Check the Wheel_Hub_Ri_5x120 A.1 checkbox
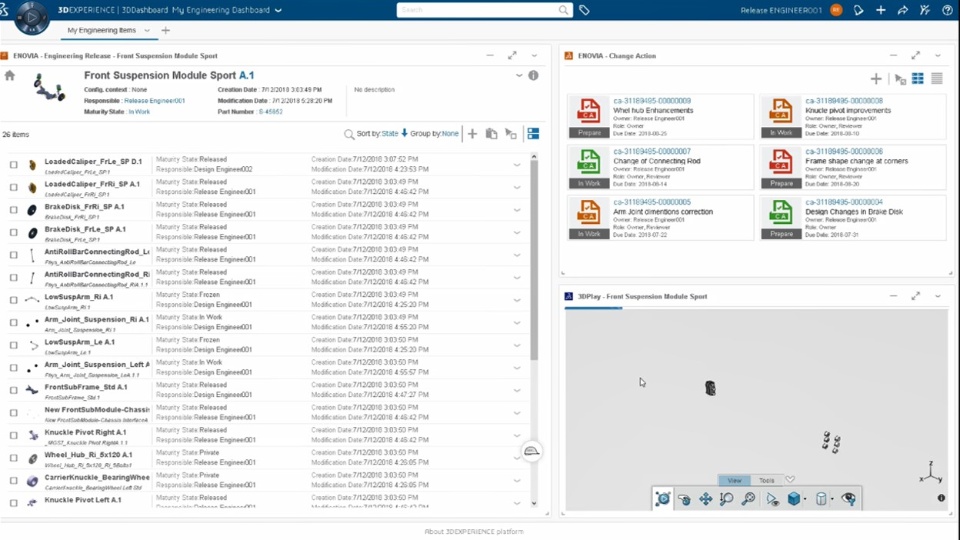 pos(13,458)
